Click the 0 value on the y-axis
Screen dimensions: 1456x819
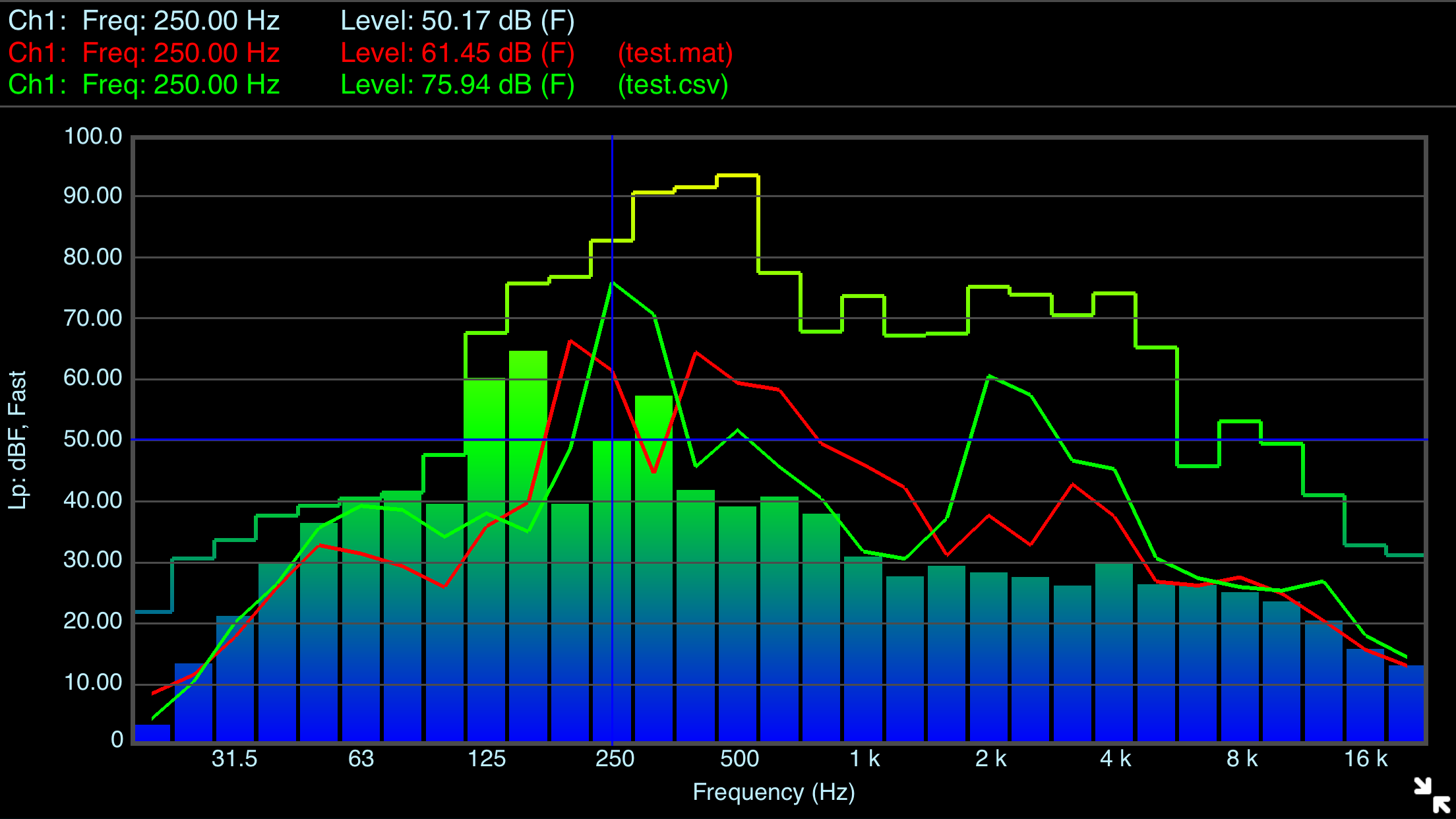click(x=117, y=740)
